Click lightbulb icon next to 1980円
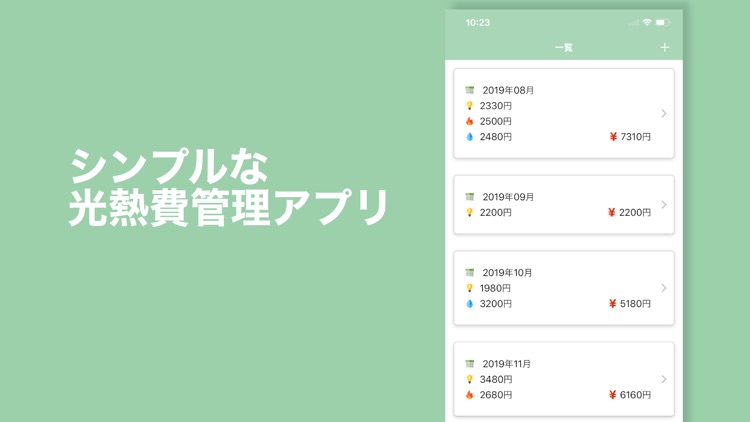The height and width of the screenshot is (422, 750). pos(470,288)
